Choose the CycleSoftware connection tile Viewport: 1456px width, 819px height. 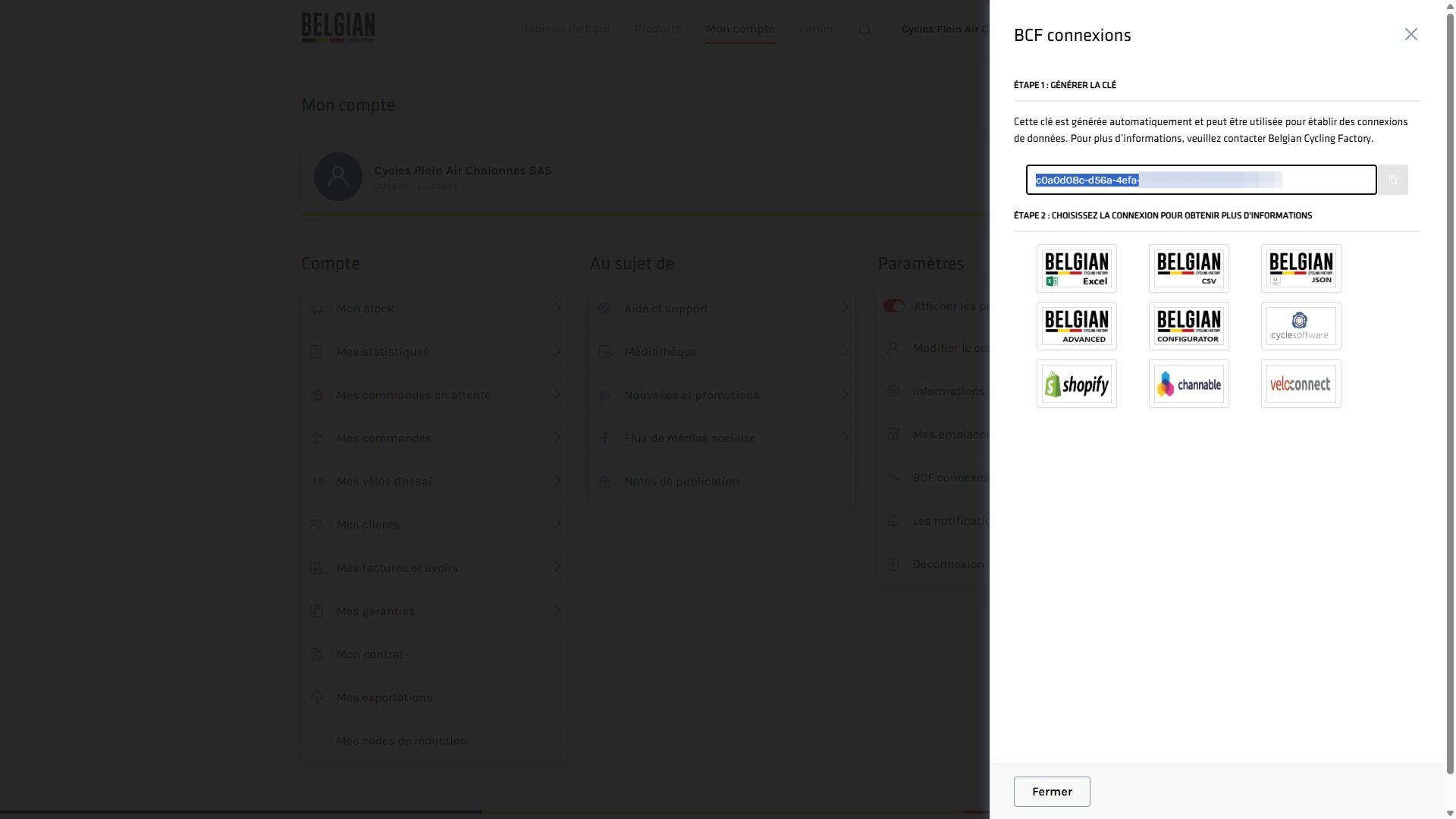pos(1301,326)
